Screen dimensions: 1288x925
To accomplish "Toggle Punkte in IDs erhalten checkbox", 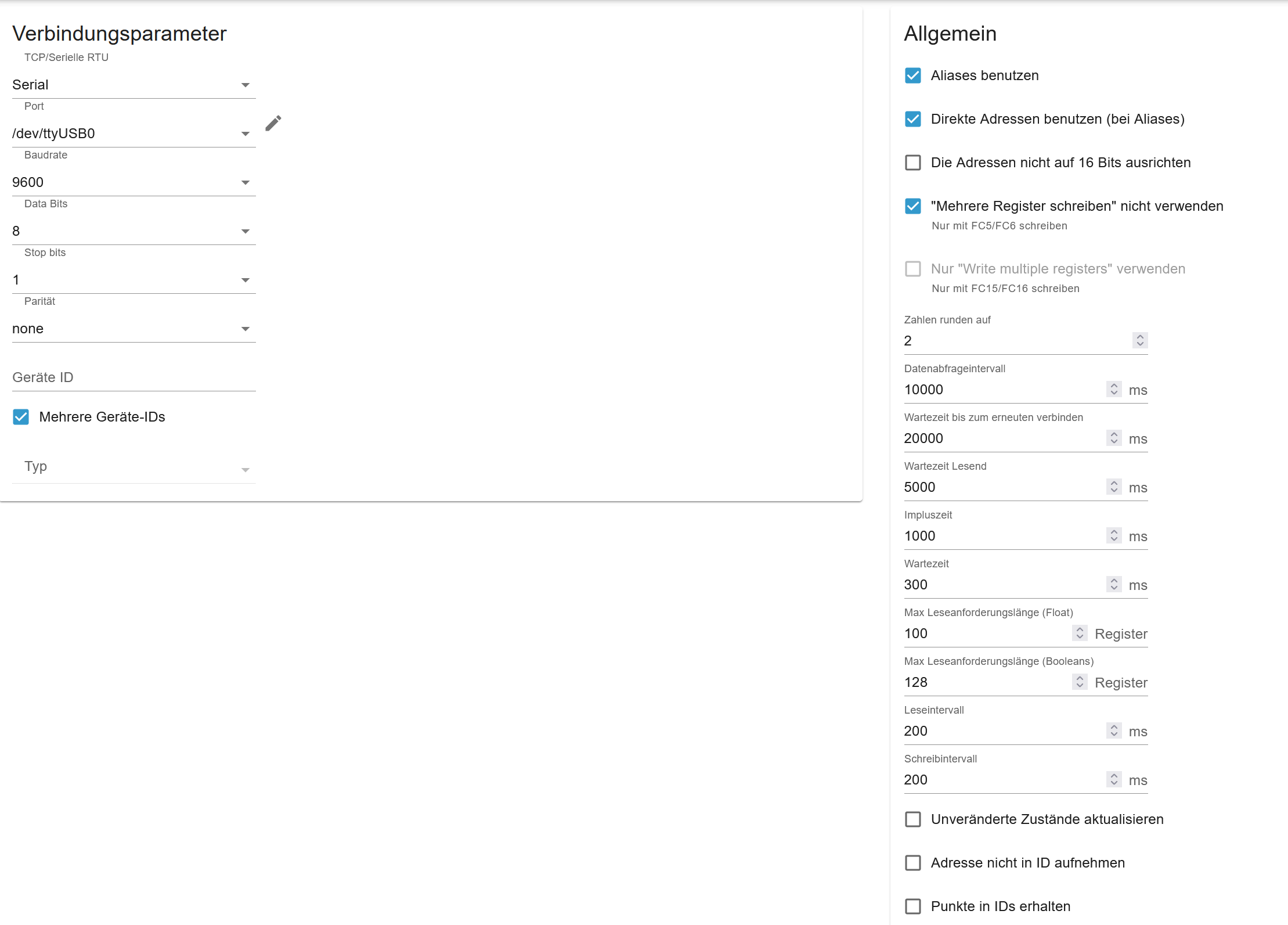I will (912, 906).
